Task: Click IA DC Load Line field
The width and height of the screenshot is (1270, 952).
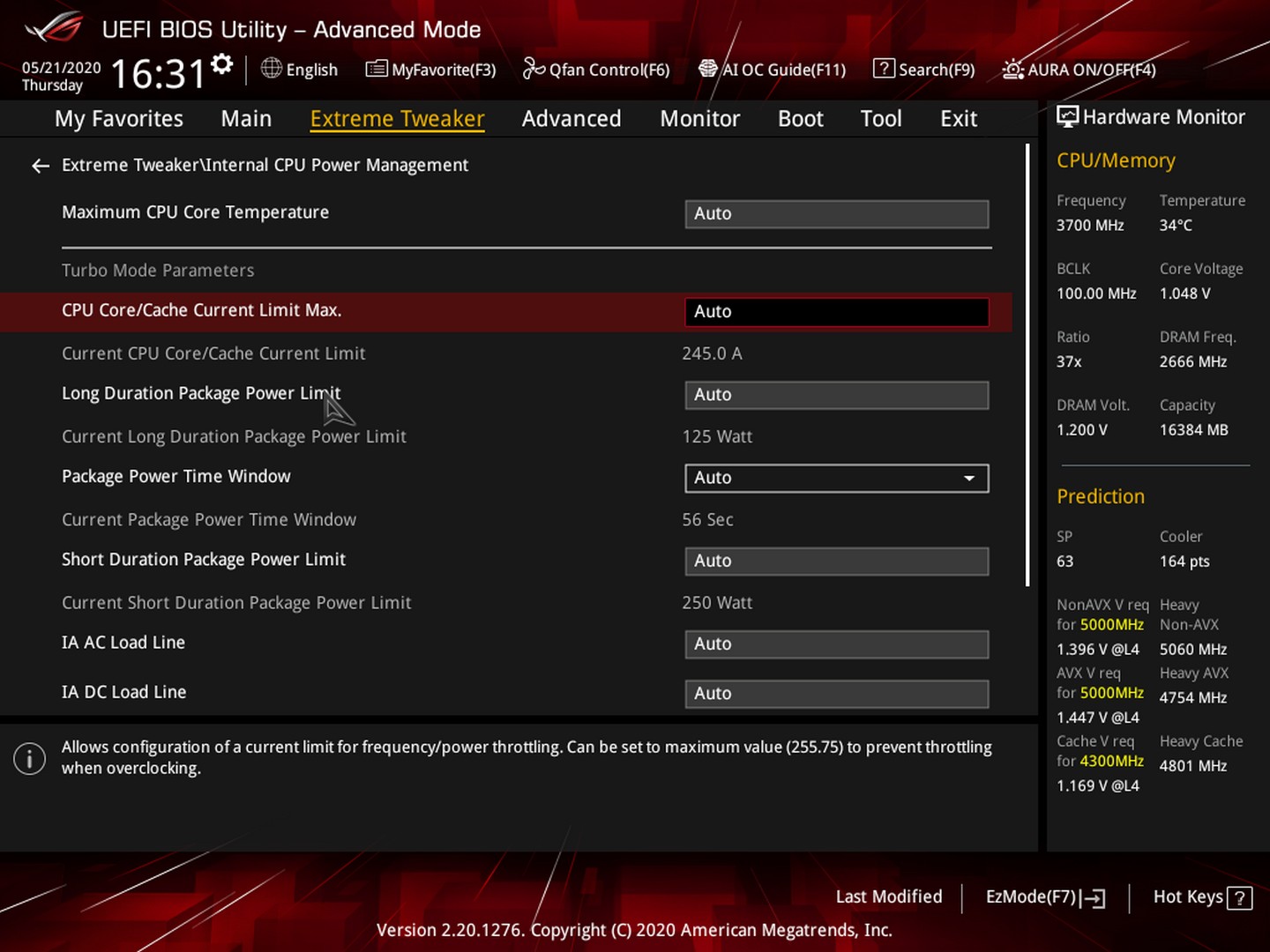Action: 837,694
